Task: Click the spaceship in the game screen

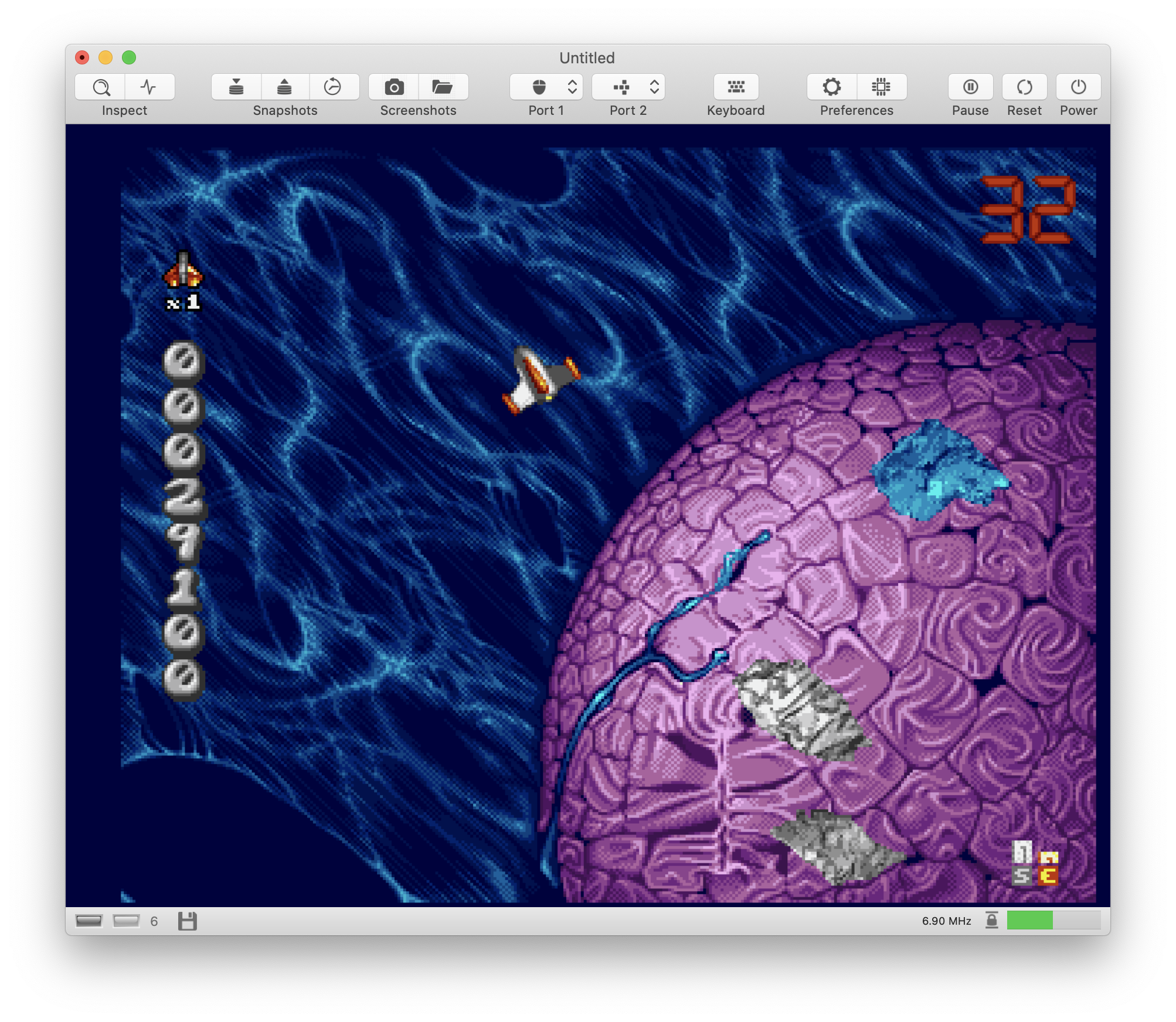Action: (x=541, y=380)
